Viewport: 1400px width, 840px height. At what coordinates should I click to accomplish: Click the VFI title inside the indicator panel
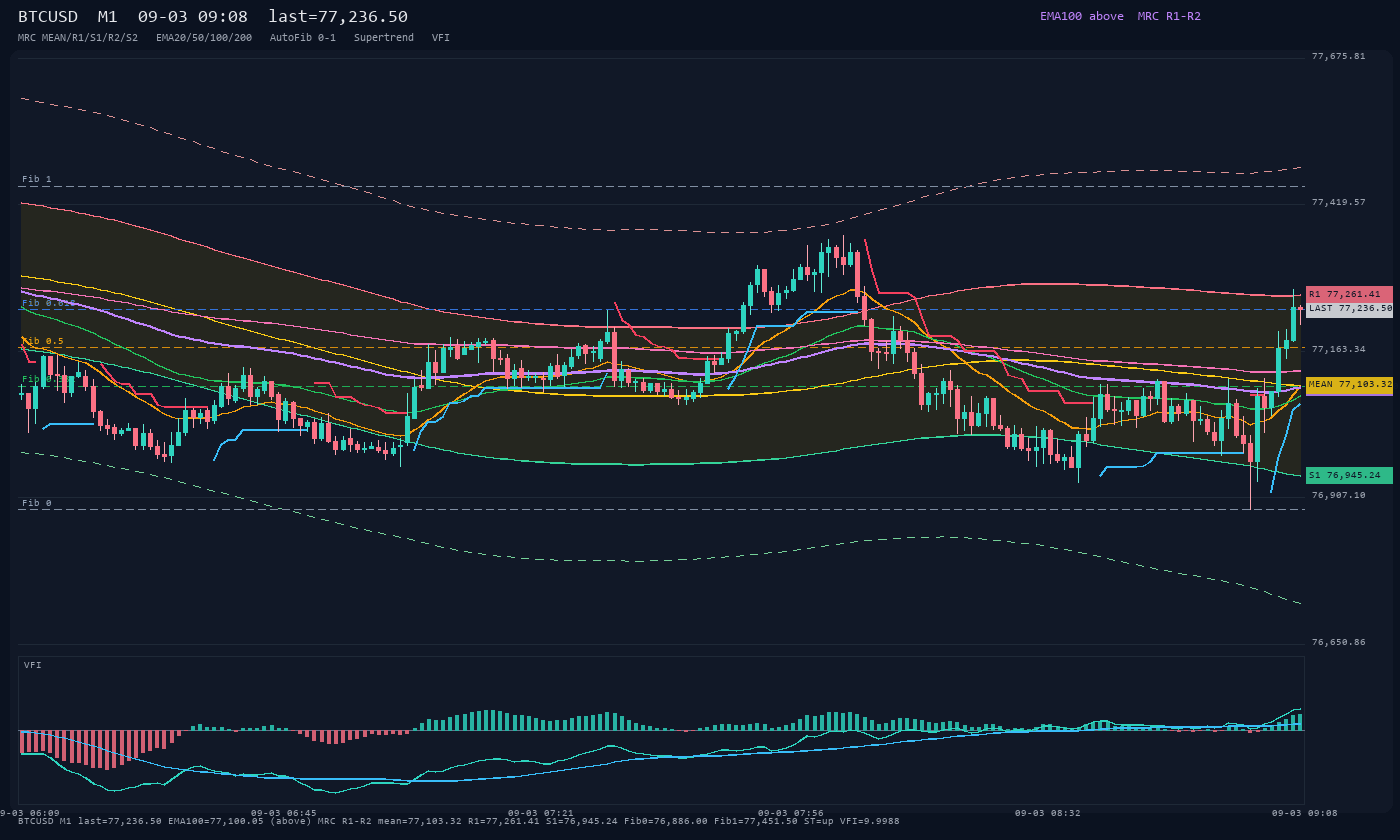pos(33,665)
